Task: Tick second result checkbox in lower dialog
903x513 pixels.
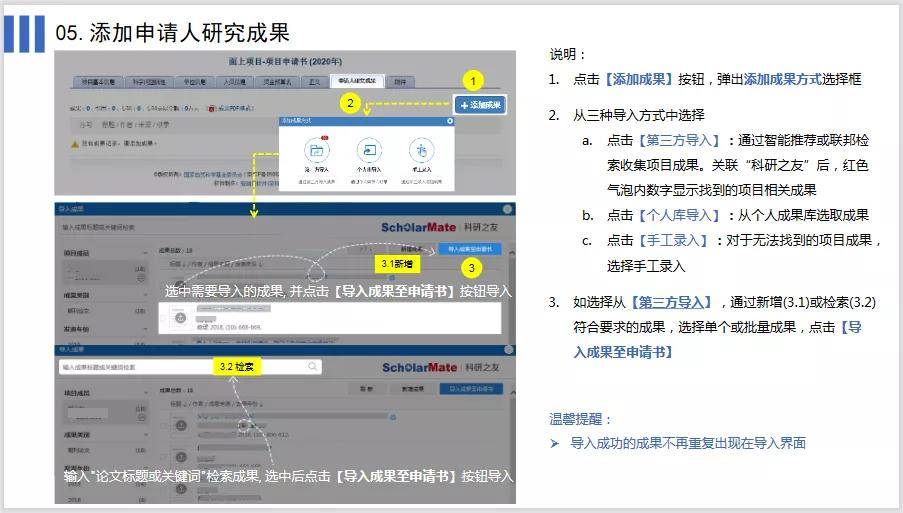Action: 164,458
